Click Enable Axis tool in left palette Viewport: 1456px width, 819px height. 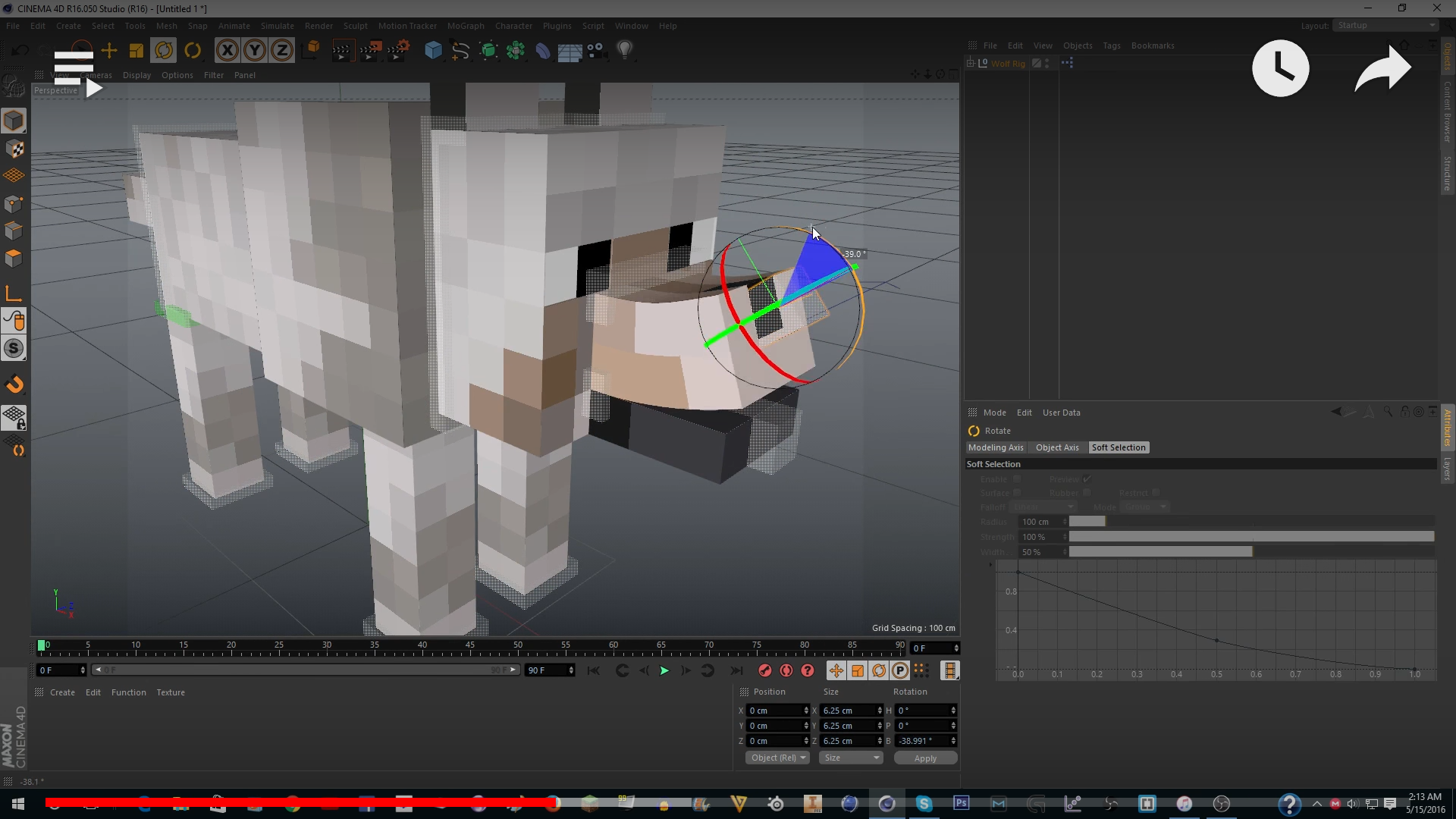[14, 293]
